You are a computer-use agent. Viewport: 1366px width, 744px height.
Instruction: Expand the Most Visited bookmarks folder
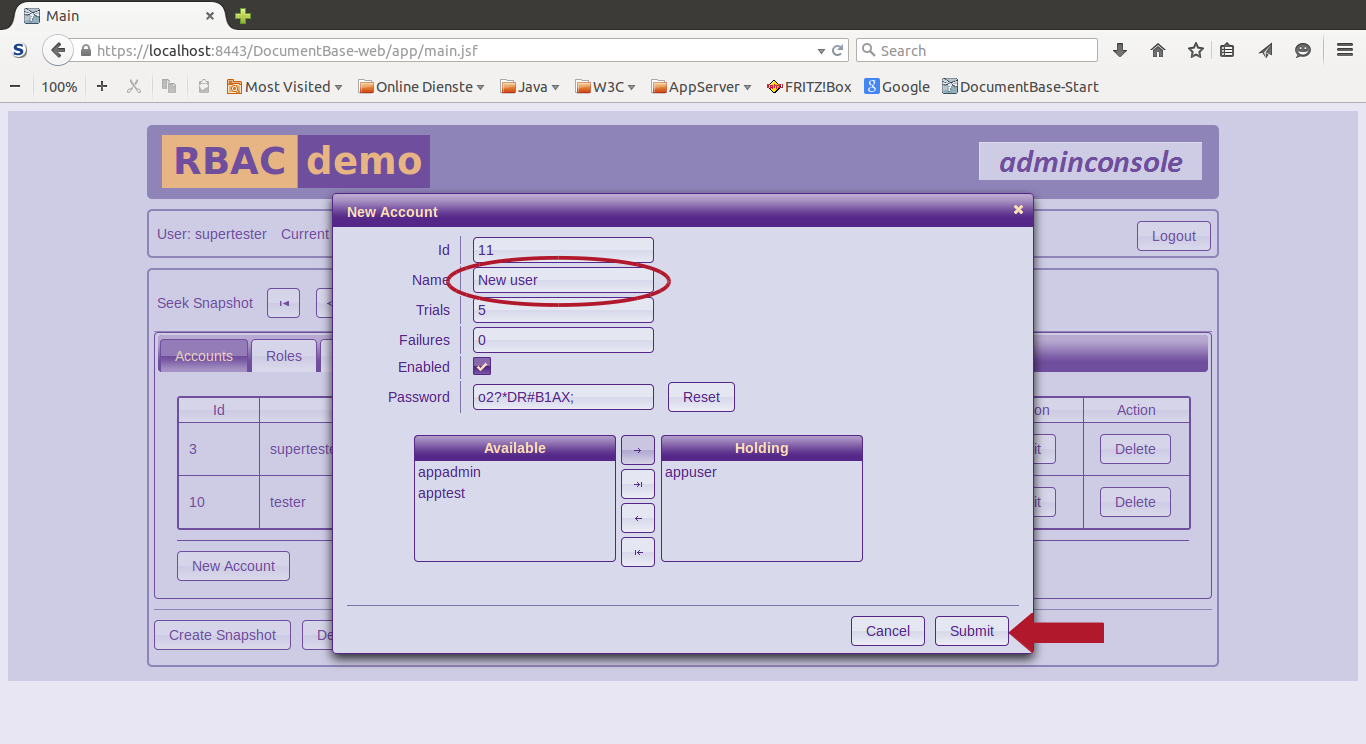coord(285,87)
